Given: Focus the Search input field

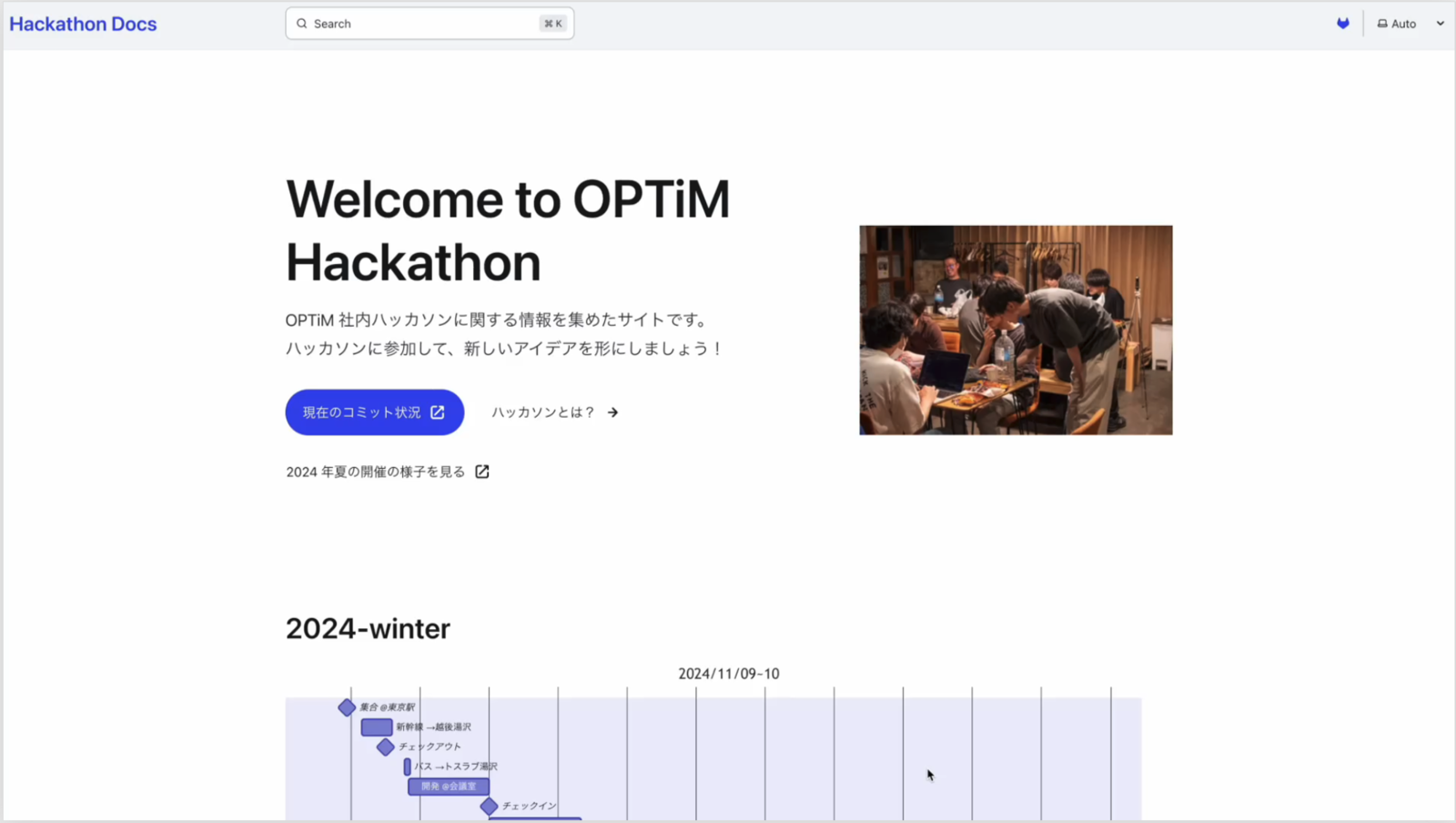Looking at the screenshot, I should [x=430, y=24].
